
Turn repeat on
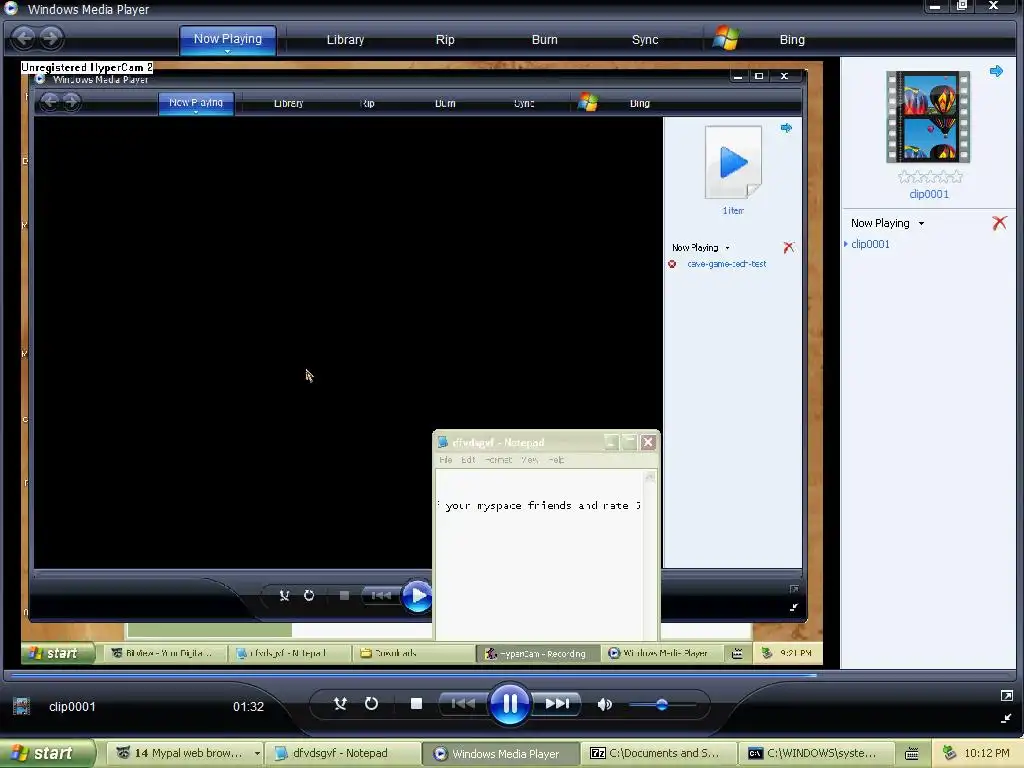pyautogui.click(x=371, y=703)
